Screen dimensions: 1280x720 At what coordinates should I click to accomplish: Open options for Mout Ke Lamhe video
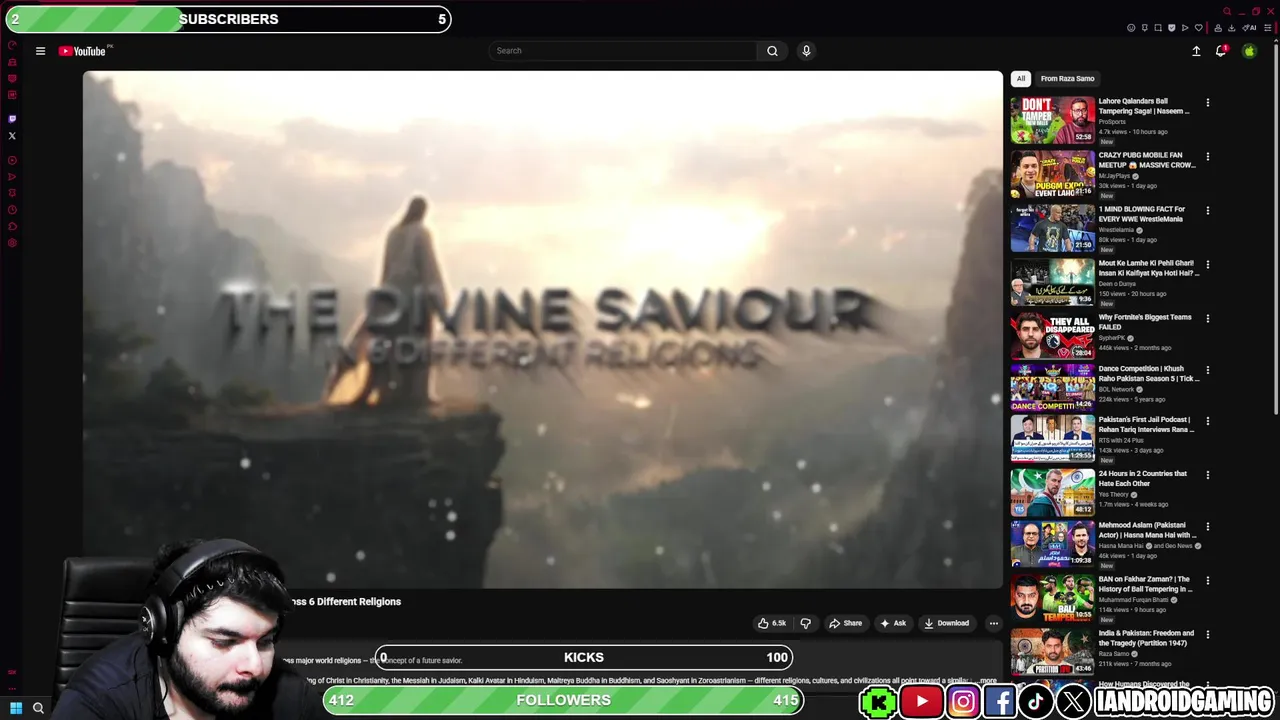pos(1207,265)
